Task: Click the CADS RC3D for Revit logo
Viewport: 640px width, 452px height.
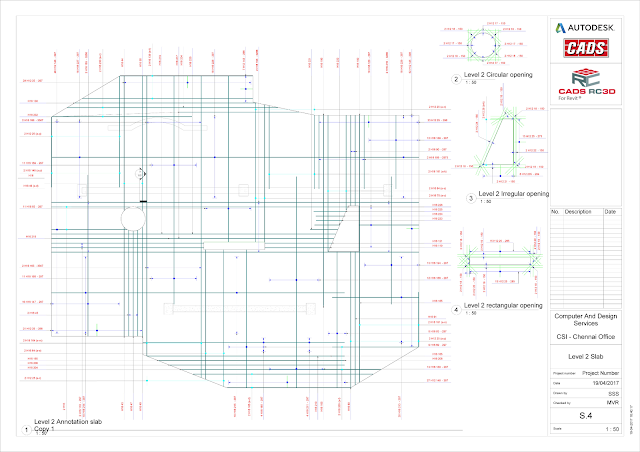Action: (x=587, y=85)
